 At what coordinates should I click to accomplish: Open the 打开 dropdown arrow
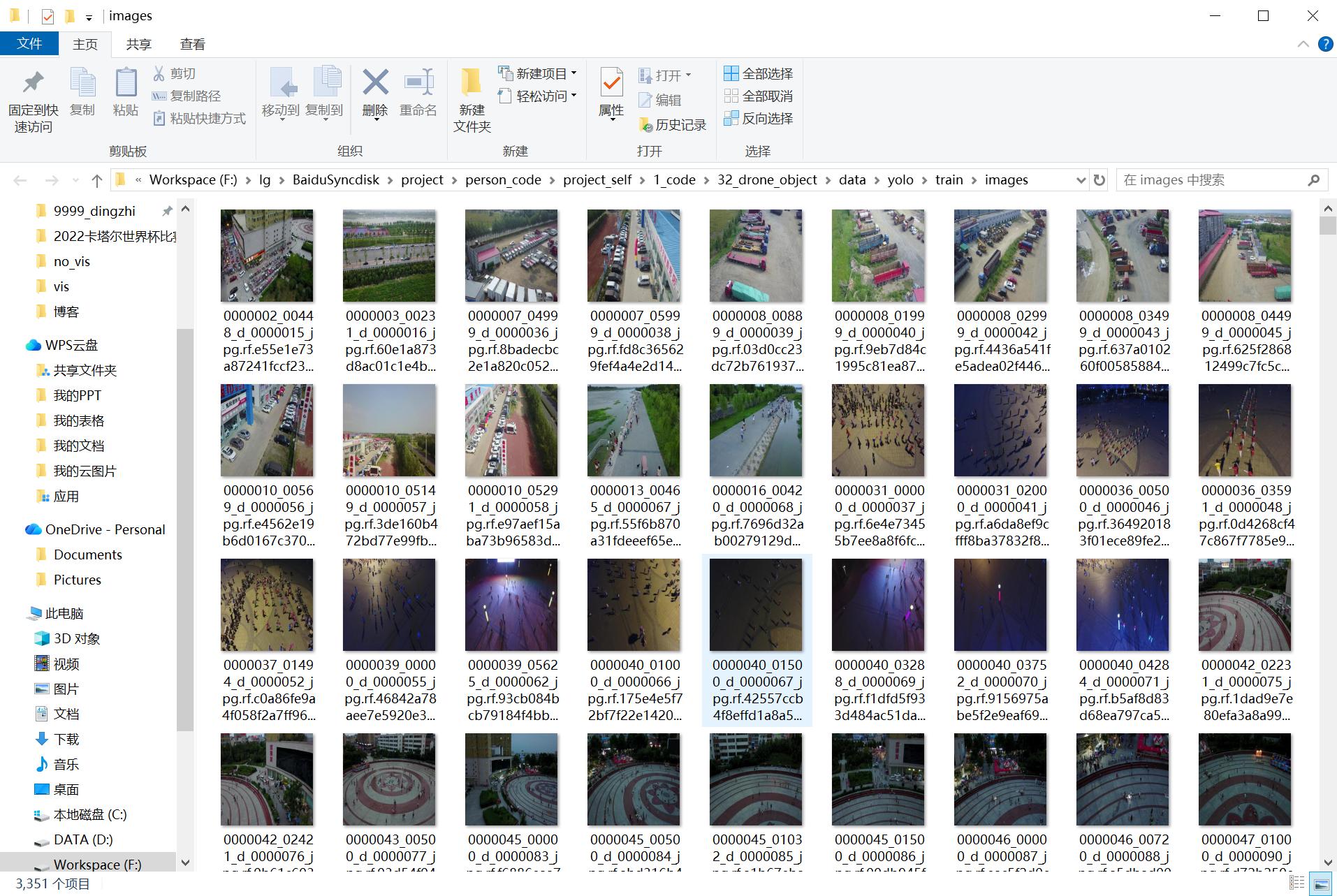689,75
